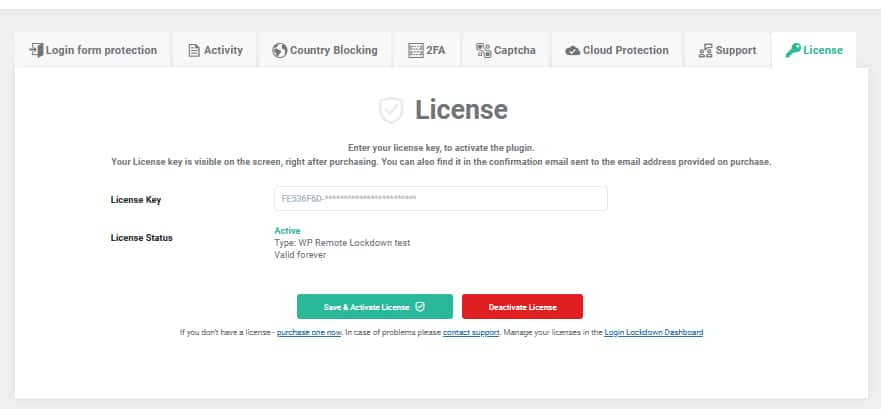Click Save & Activate License button
Screen dimensions: 881x409
click(x=375, y=307)
